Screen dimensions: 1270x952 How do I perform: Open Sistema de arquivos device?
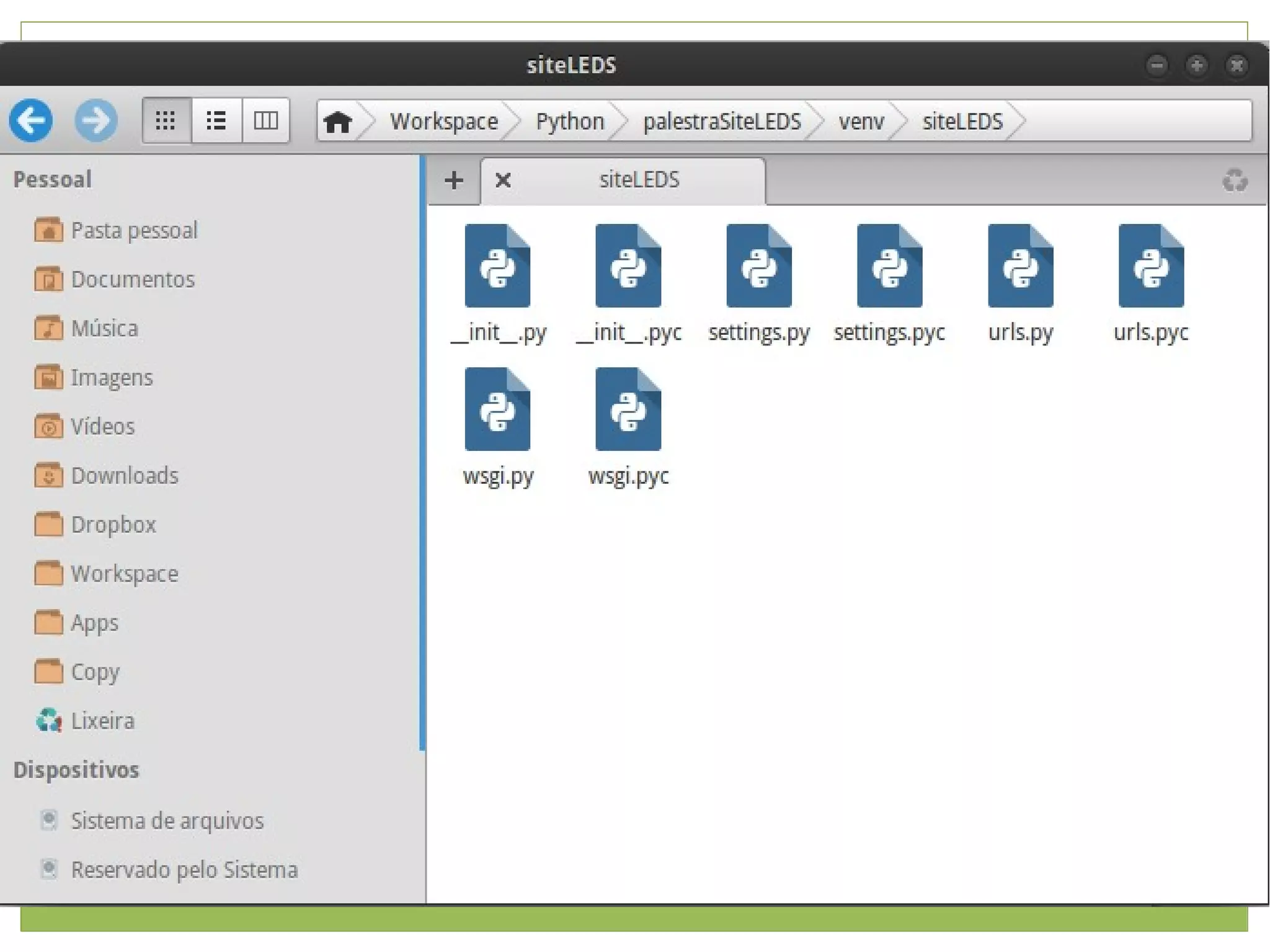tap(167, 821)
